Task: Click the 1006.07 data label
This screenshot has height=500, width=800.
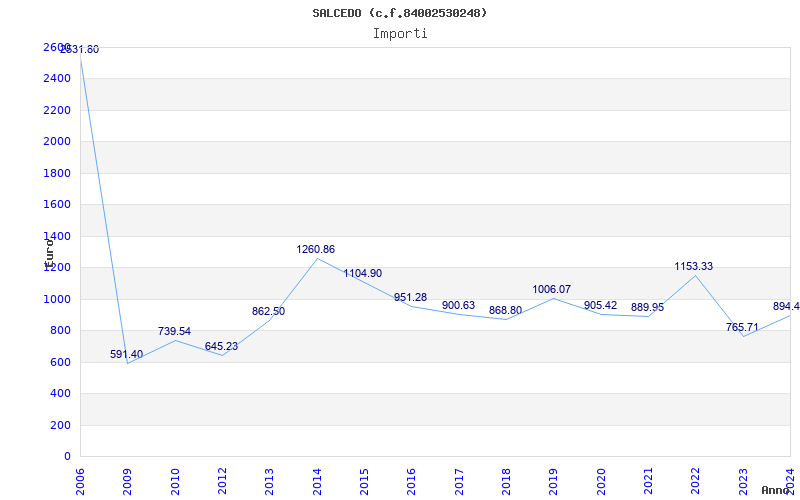Action: [552, 289]
